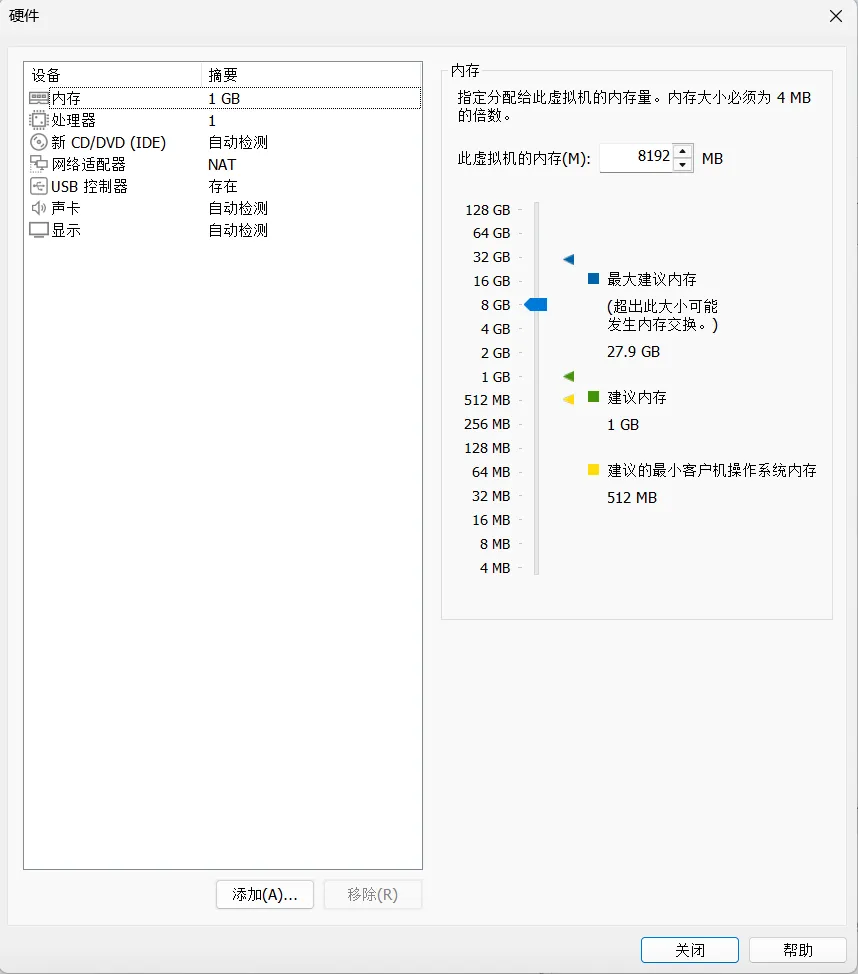Screen dimensions: 858x974
Task: Click the 16 GB scale label
Action: (x=491, y=281)
